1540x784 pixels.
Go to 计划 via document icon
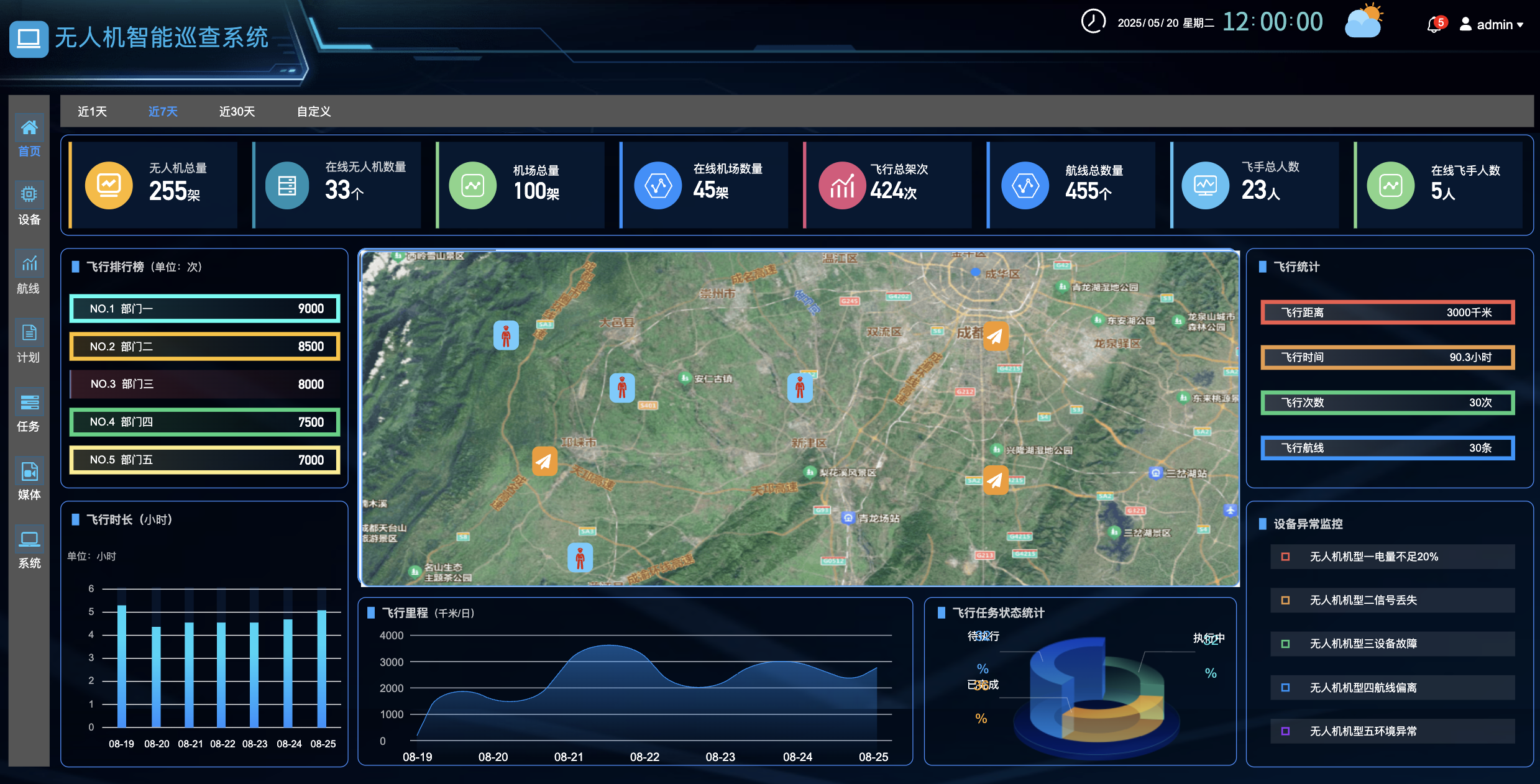pos(29,334)
